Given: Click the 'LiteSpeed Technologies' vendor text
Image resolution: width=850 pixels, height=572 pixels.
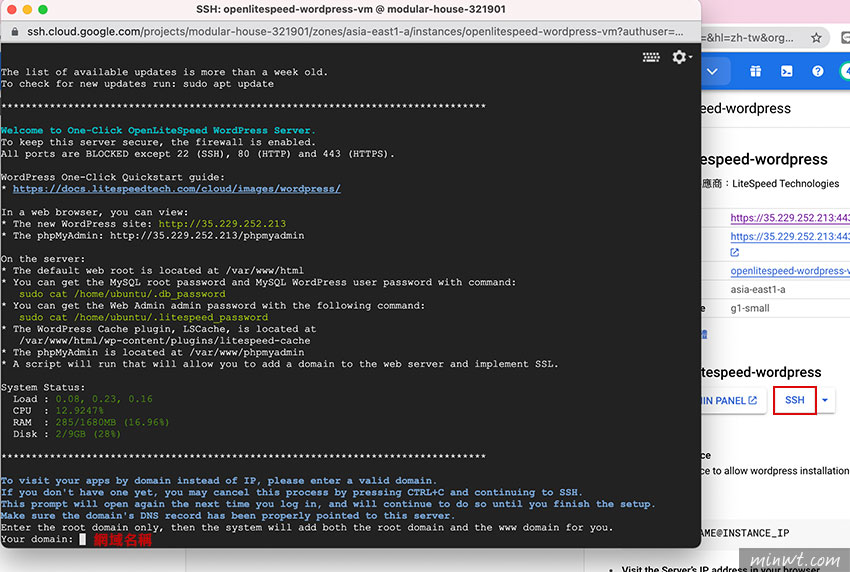Looking at the screenshot, I should pos(785,184).
